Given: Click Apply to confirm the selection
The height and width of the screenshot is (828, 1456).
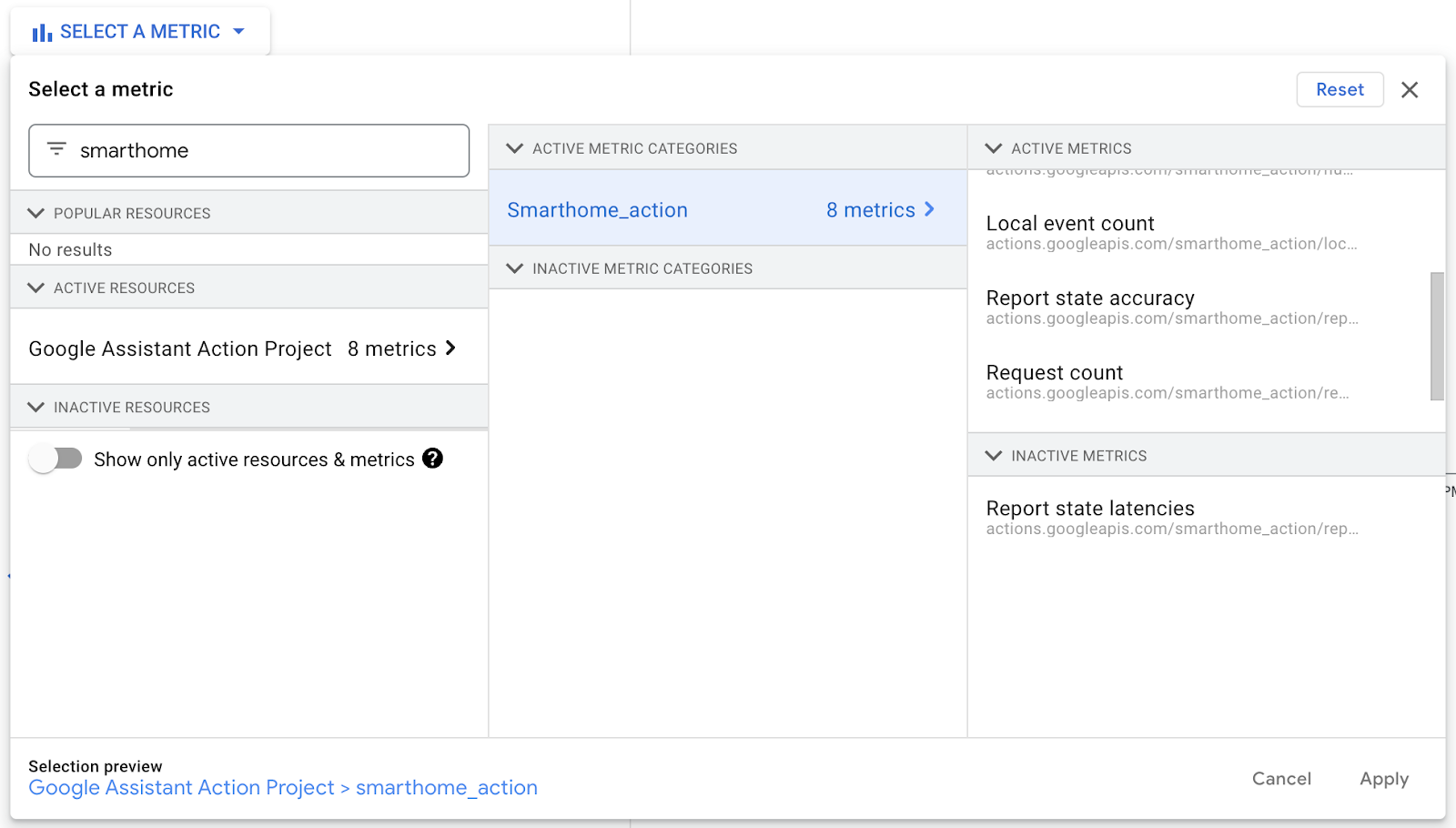Looking at the screenshot, I should point(1383,779).
